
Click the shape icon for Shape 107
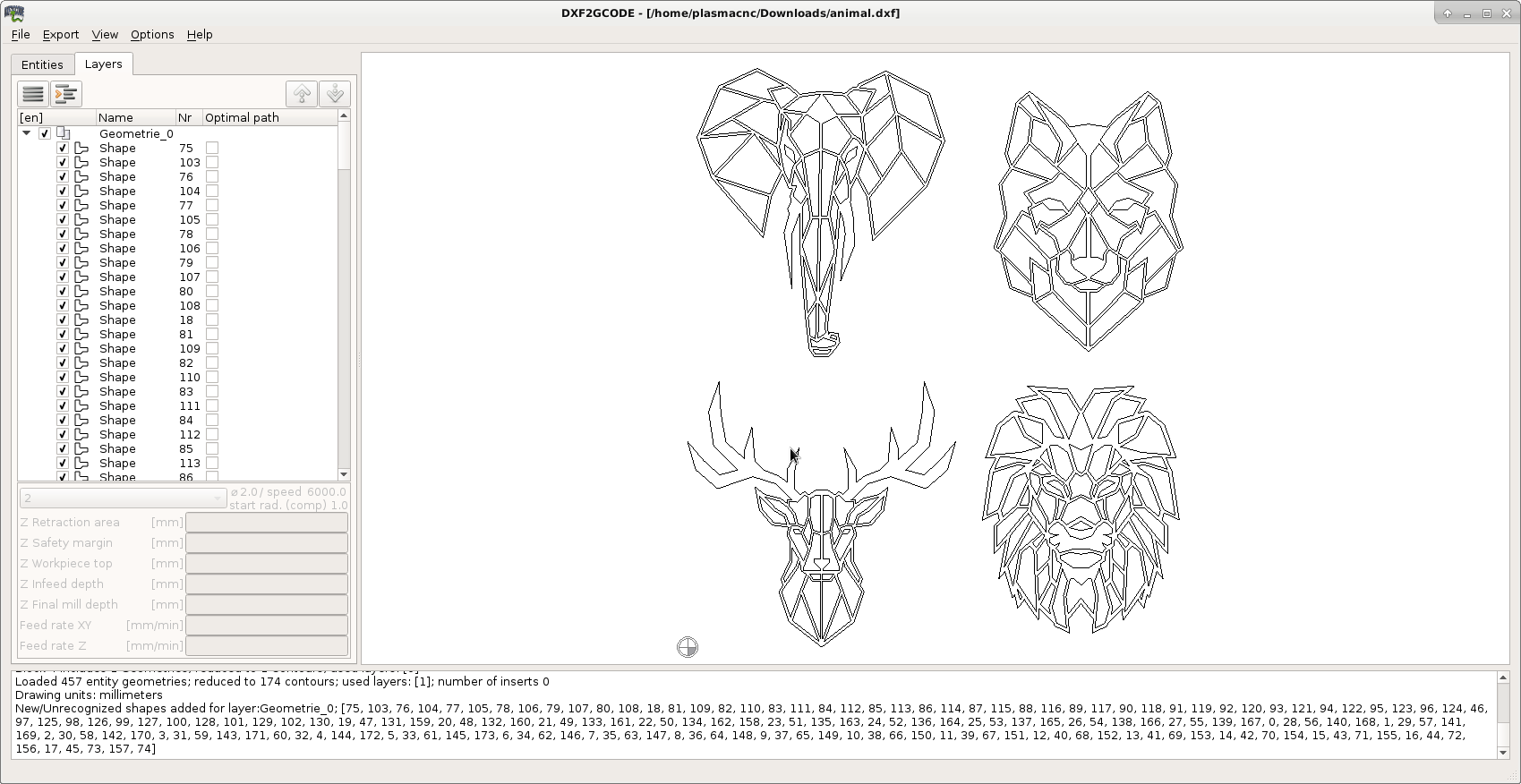pos(81,277)
